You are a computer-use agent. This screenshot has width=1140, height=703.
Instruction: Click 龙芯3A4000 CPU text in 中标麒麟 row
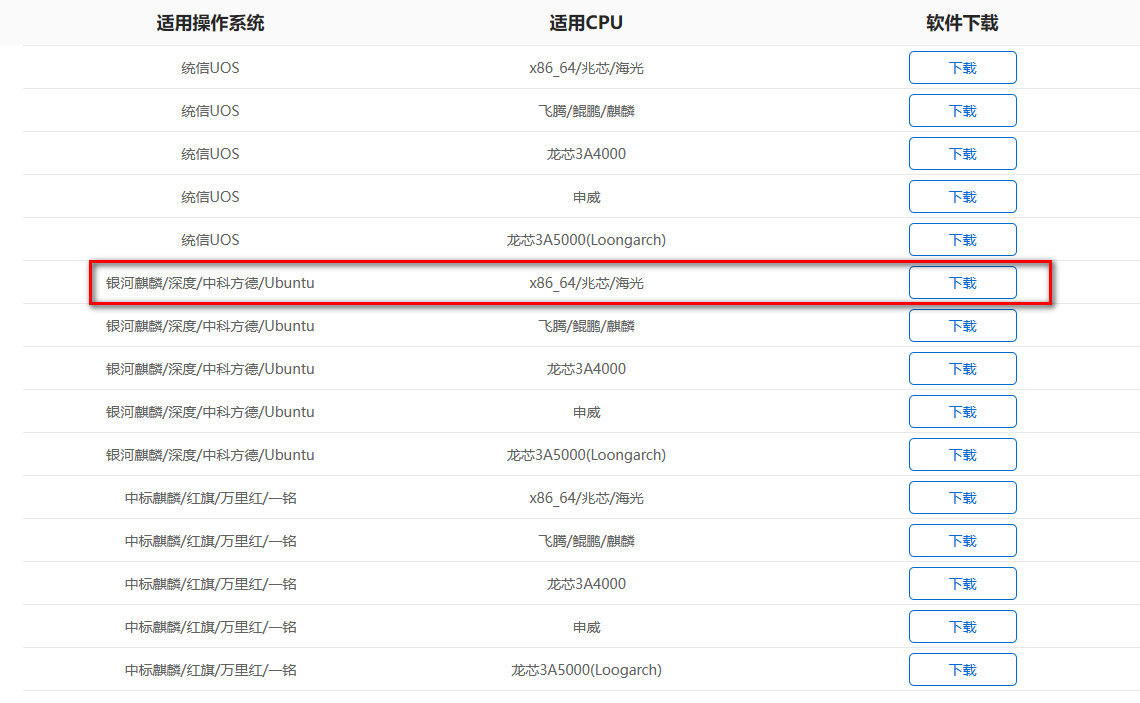(x=586, y=584)
